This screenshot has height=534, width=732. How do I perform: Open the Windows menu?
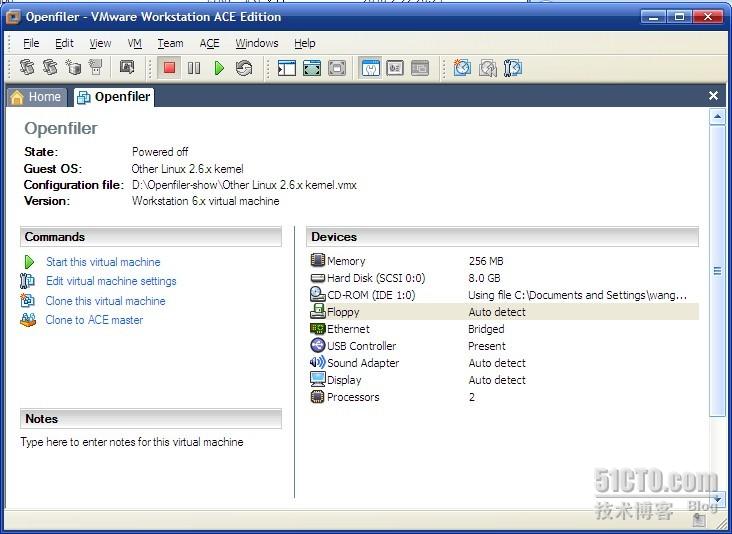257,43
